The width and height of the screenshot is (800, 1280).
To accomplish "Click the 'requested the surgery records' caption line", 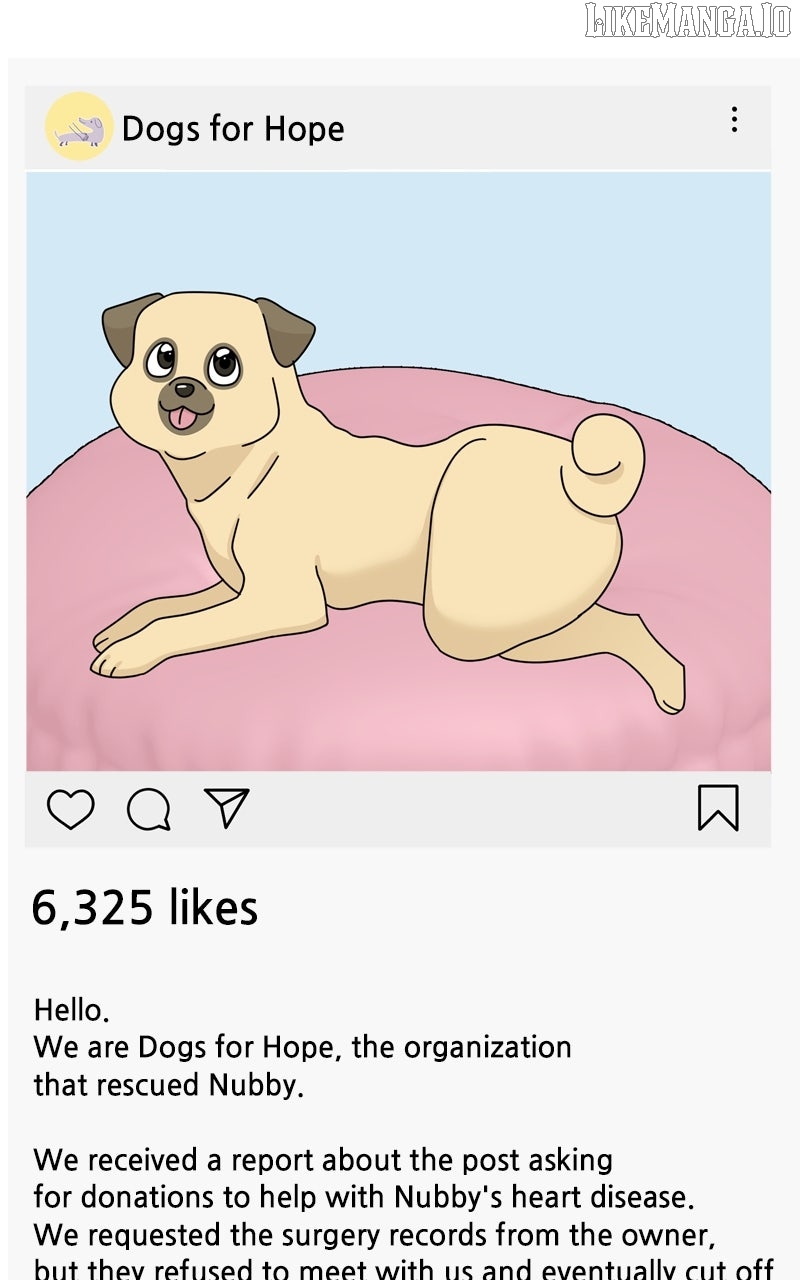I will (374, 1234).
